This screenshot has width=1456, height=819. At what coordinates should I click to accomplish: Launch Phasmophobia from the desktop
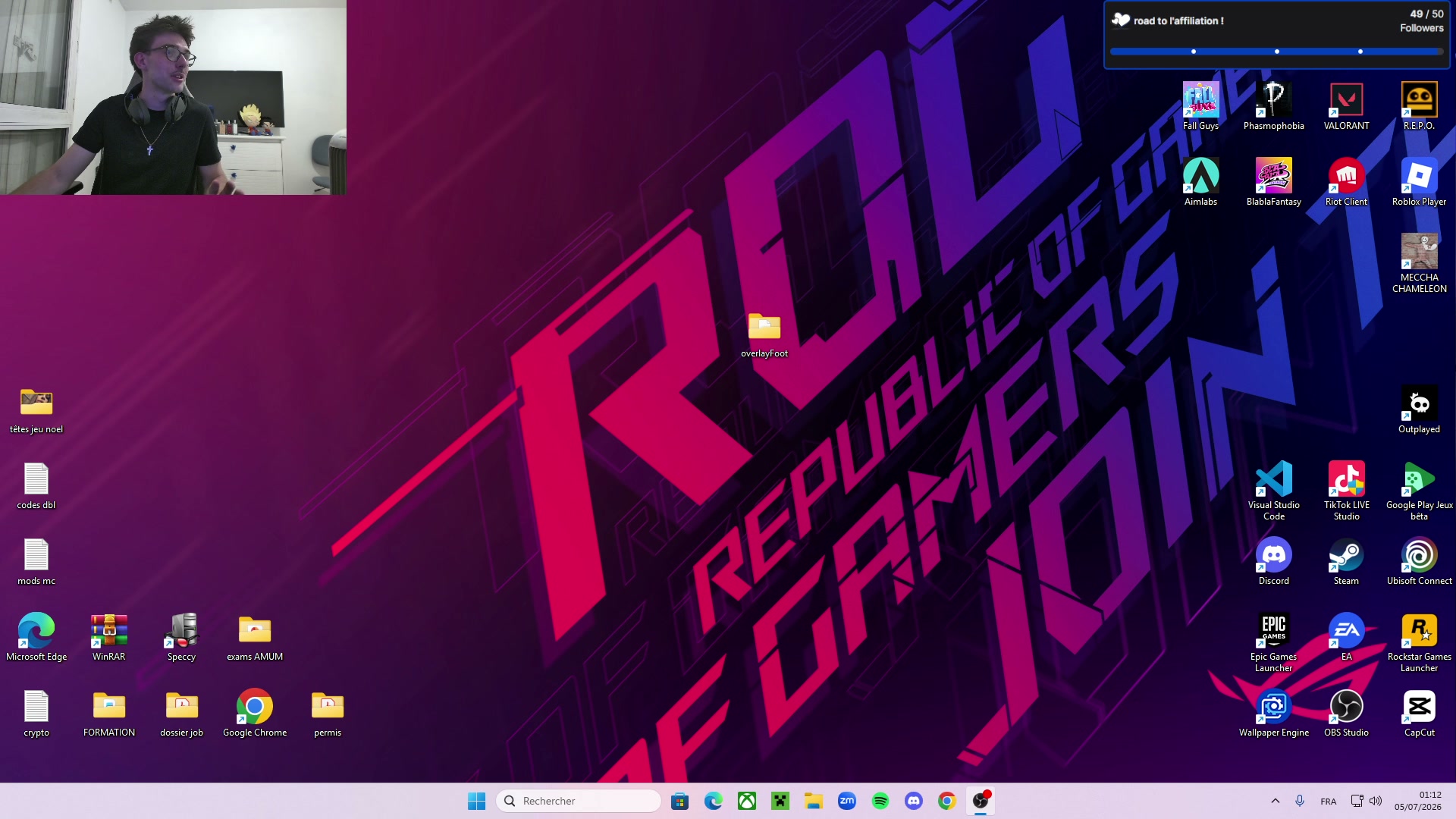tap(1273, 107)
